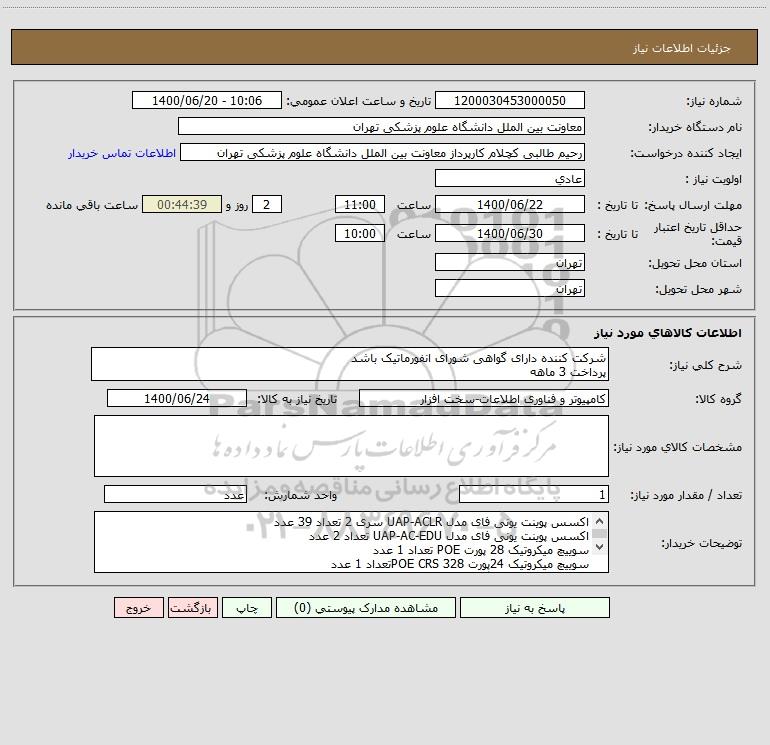Click goods group field کامپیوتر و فناوری اطلاعات
The image size is (770, 745).
tap(484, 398)
